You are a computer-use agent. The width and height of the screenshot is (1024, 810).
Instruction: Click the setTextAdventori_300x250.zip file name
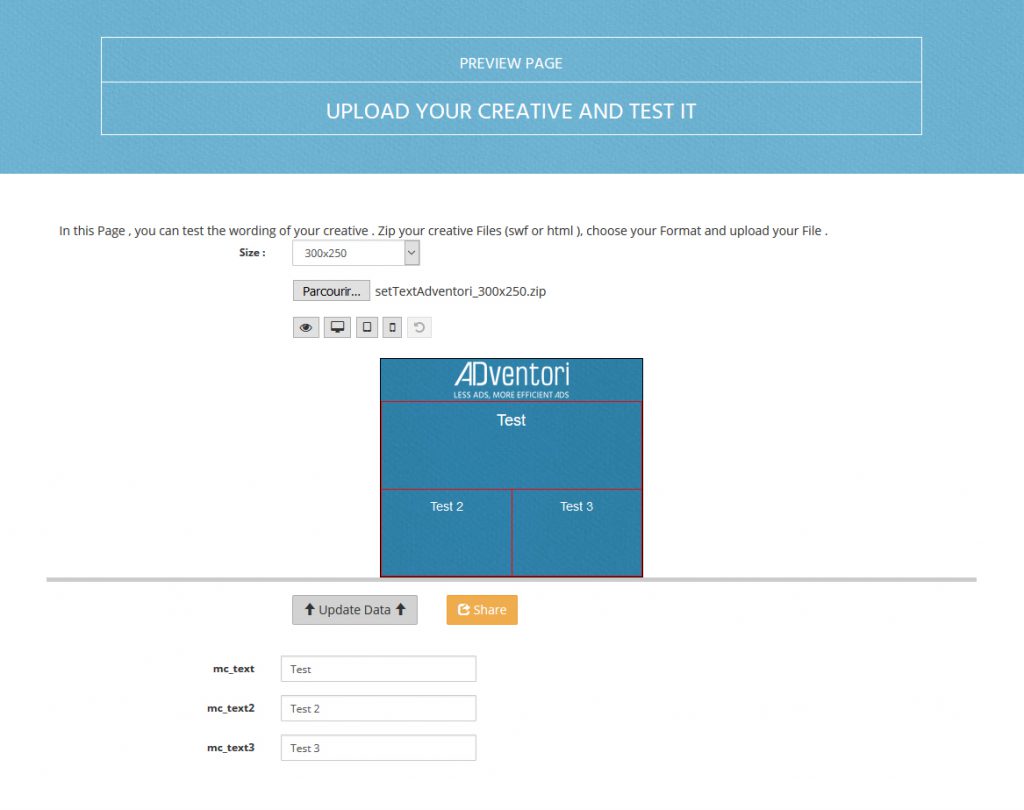coord(460,291)
